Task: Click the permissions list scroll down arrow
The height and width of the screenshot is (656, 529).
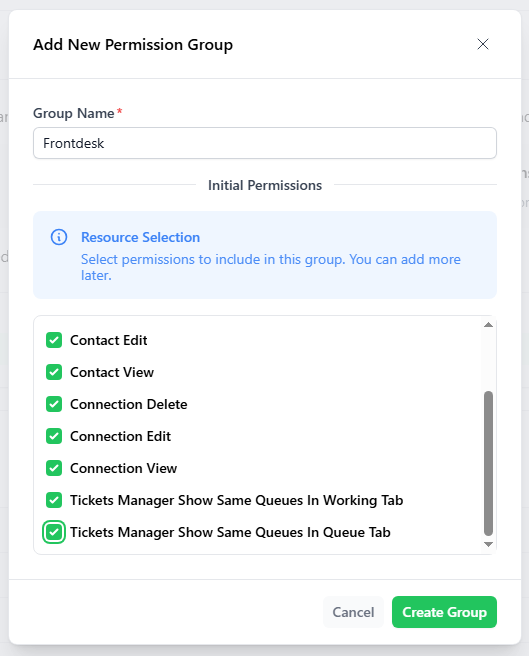Action: [x=488, y=544]
